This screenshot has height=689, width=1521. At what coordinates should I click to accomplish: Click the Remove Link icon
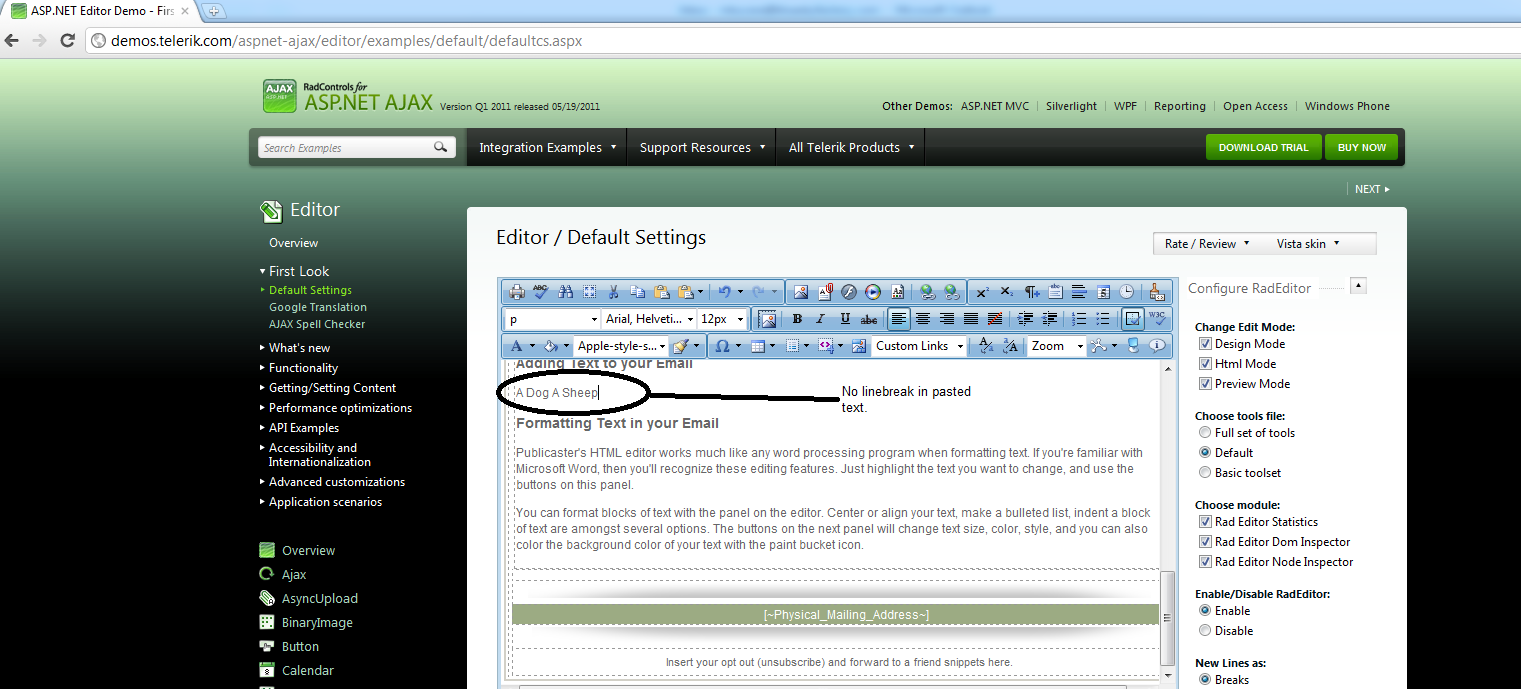coord(952,292)
